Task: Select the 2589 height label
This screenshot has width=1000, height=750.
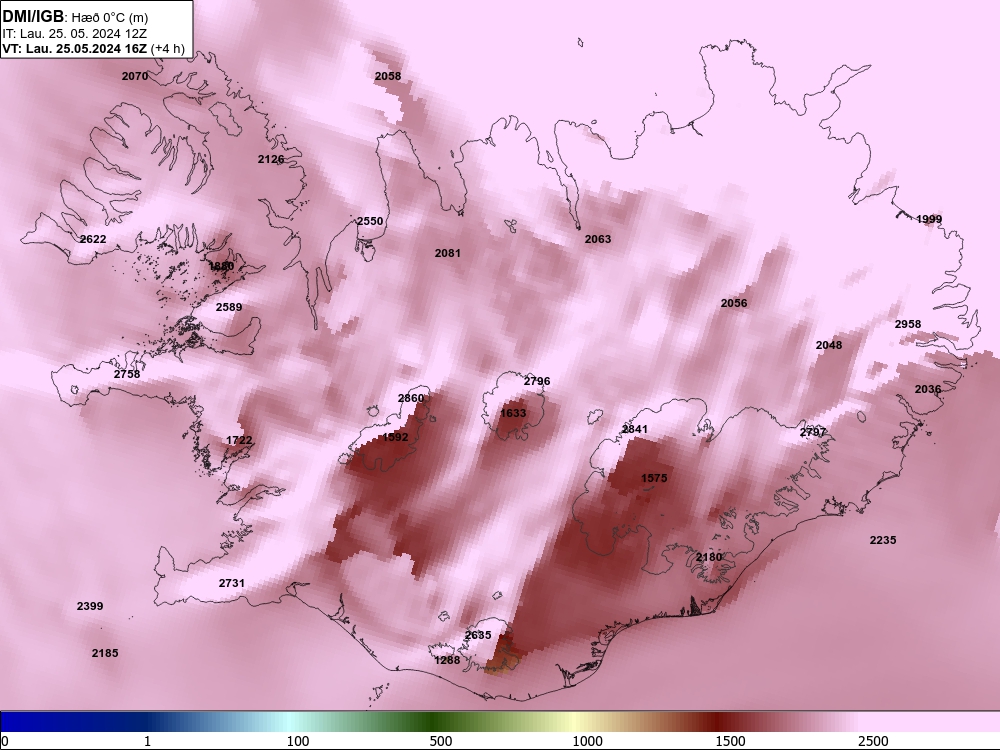Action: (x=229, y=307)
